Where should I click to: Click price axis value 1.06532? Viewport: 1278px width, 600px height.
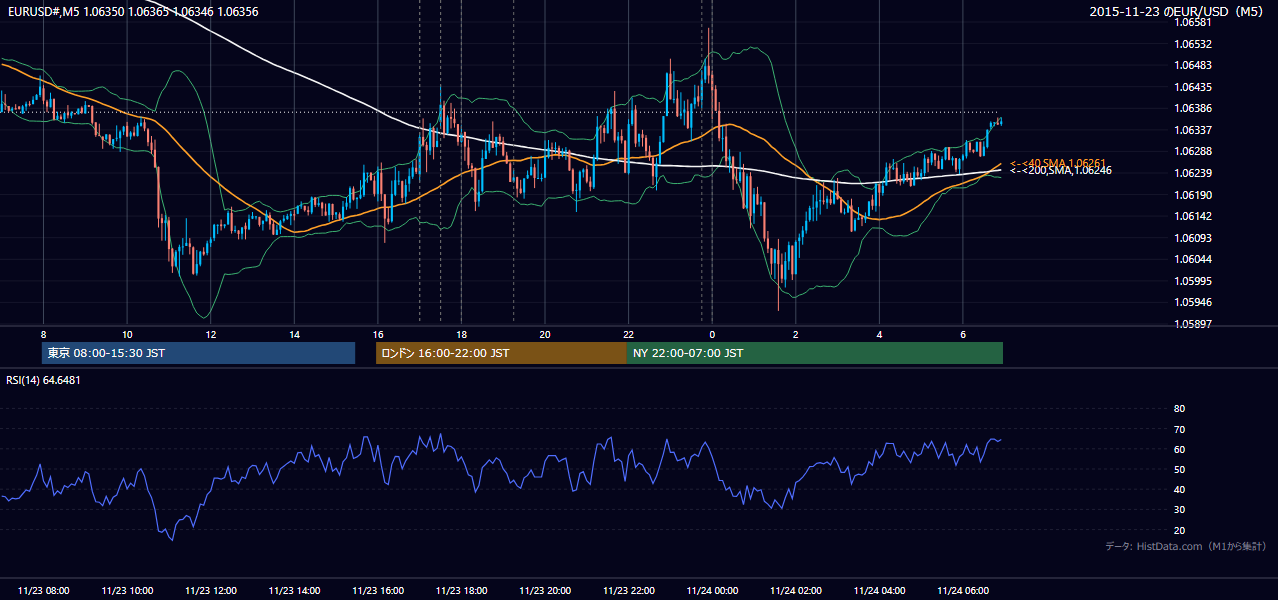[x=1192, y=44]
